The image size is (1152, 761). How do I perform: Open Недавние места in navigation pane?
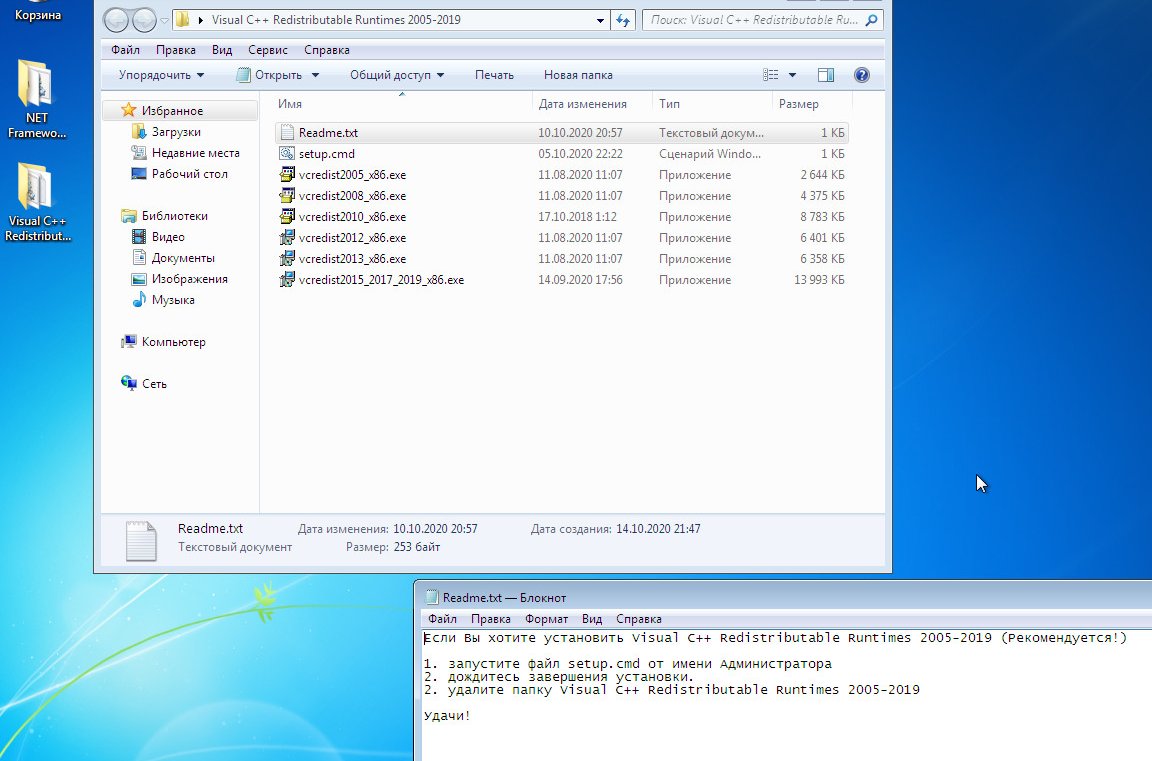point(195,153)
